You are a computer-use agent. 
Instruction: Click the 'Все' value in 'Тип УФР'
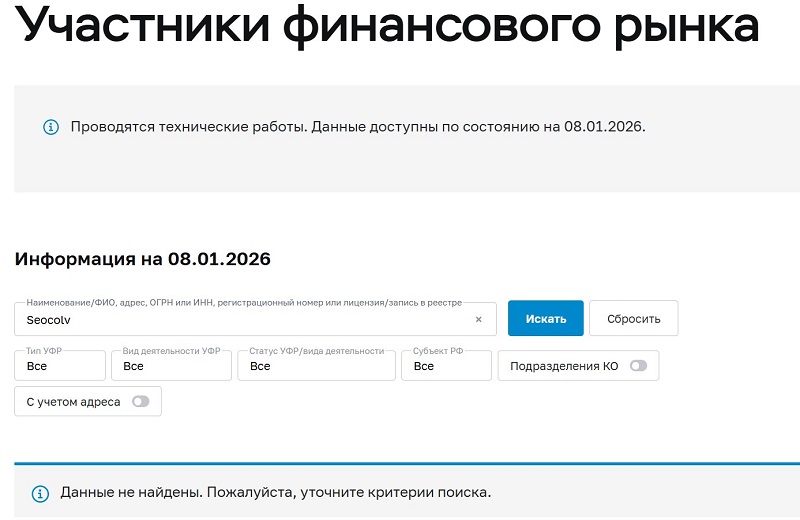coord(37,367)
